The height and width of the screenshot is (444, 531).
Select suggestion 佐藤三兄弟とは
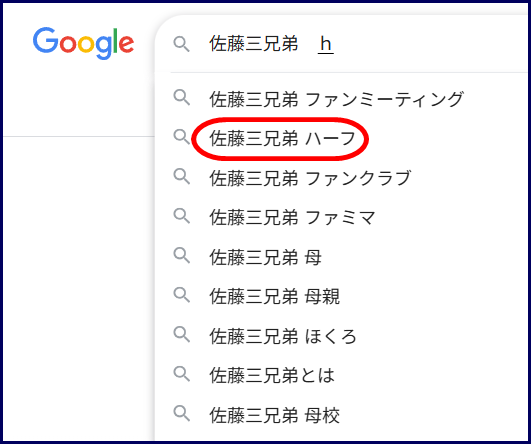click(x=272, y=376)
